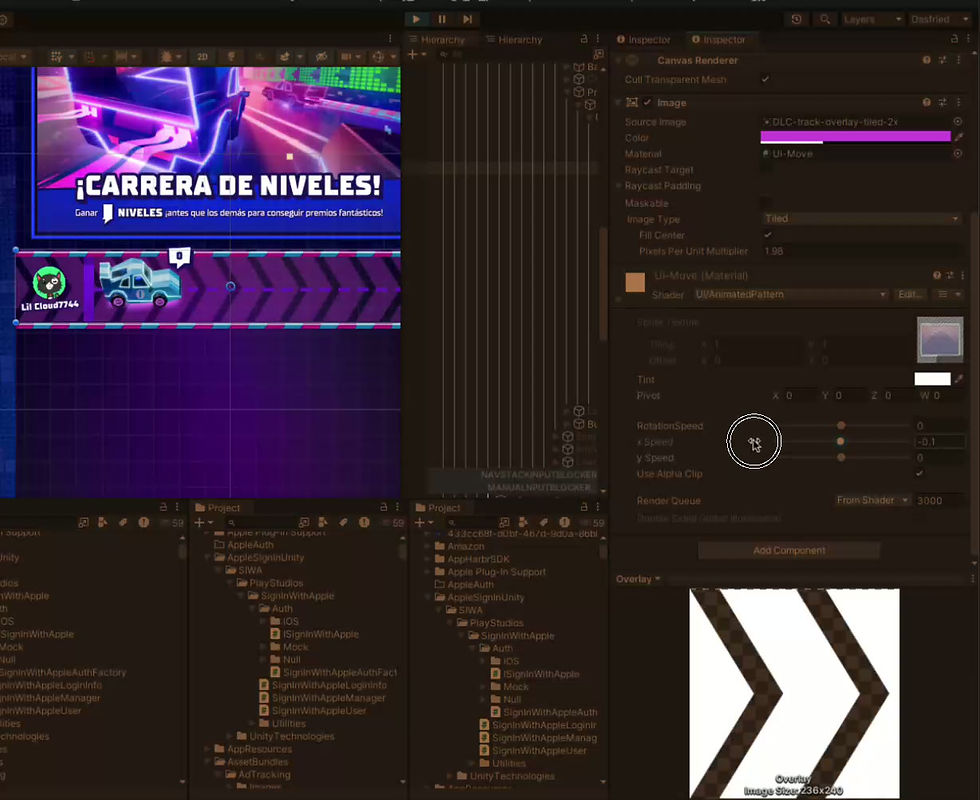Open the Gizmos dropdown in scene toolbar

[x=382, y=56]
